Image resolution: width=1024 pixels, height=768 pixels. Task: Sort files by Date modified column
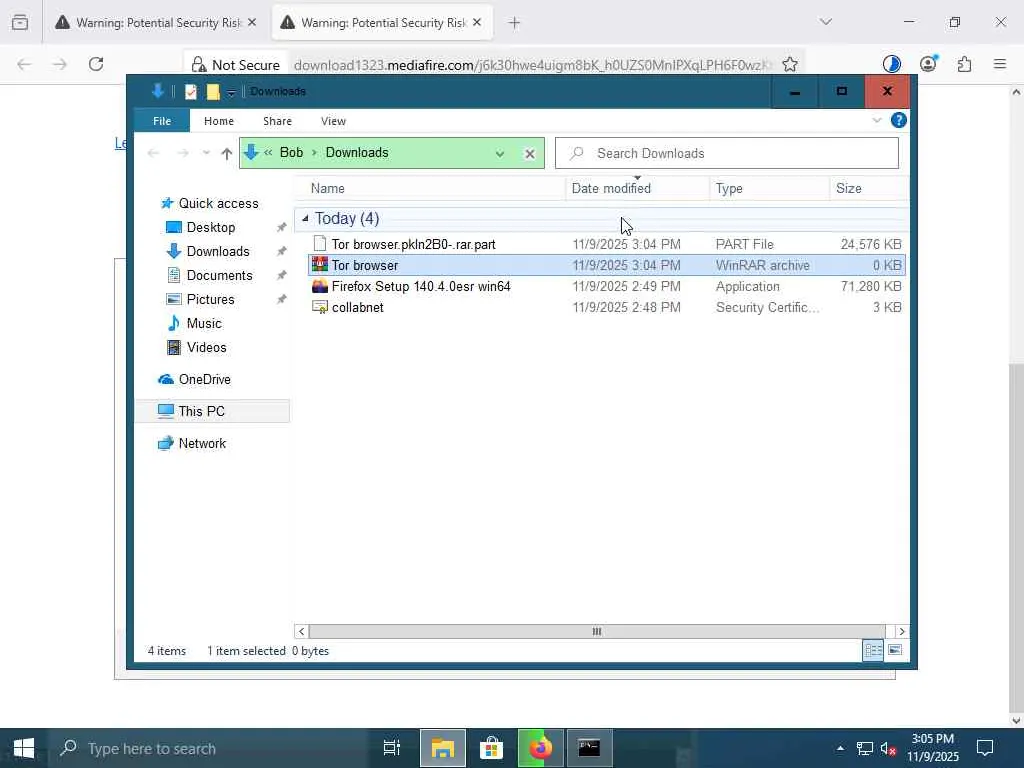(x=637, y=188)
